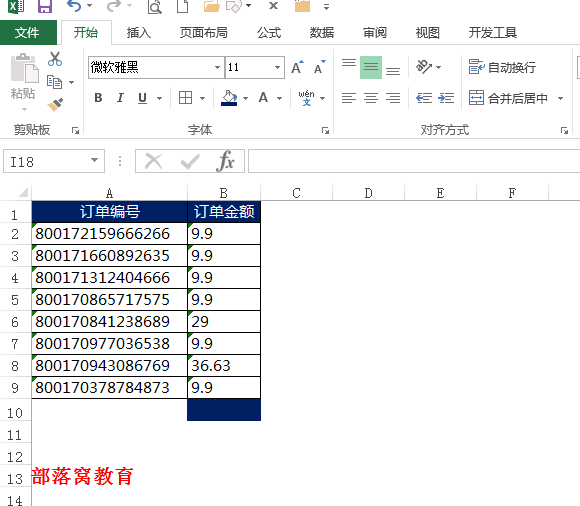Image resolution: width=580 pixels, height=506 pixels.
Task: Switch to the 页面布局 tab
Action: 203,33
